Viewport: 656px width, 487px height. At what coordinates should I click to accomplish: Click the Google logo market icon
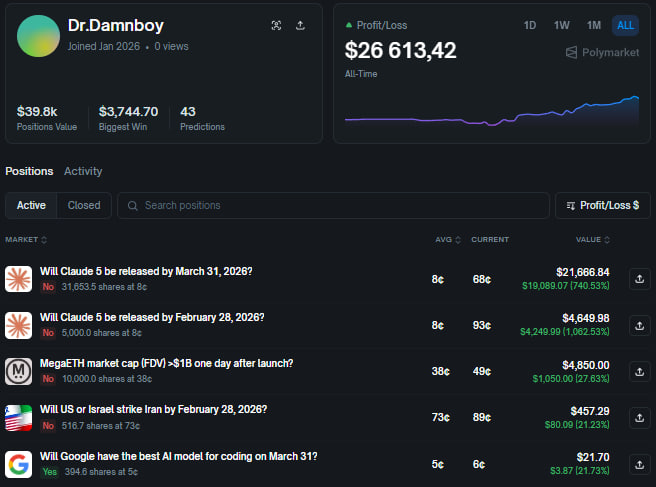pyautogui.click(x=18, y=464)
